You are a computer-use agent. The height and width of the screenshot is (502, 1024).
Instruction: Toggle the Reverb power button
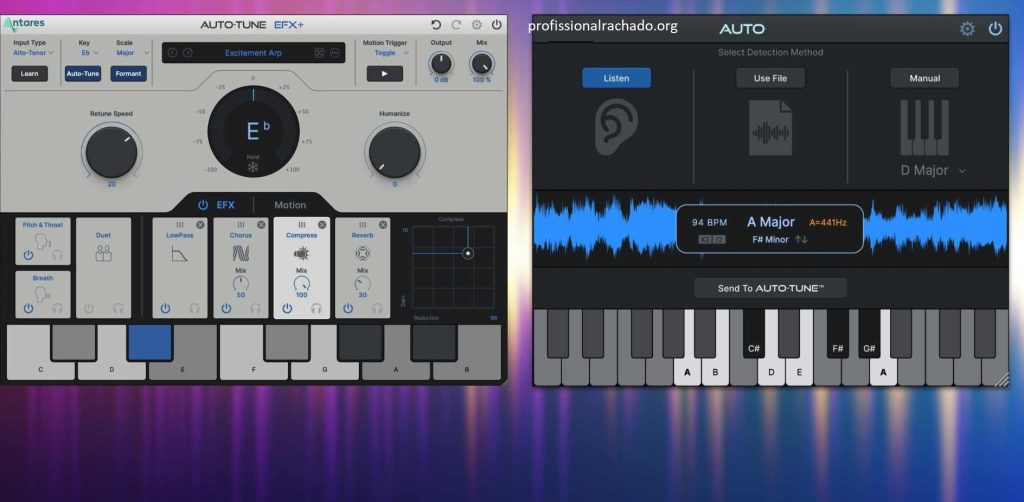(x=348, y=308)
